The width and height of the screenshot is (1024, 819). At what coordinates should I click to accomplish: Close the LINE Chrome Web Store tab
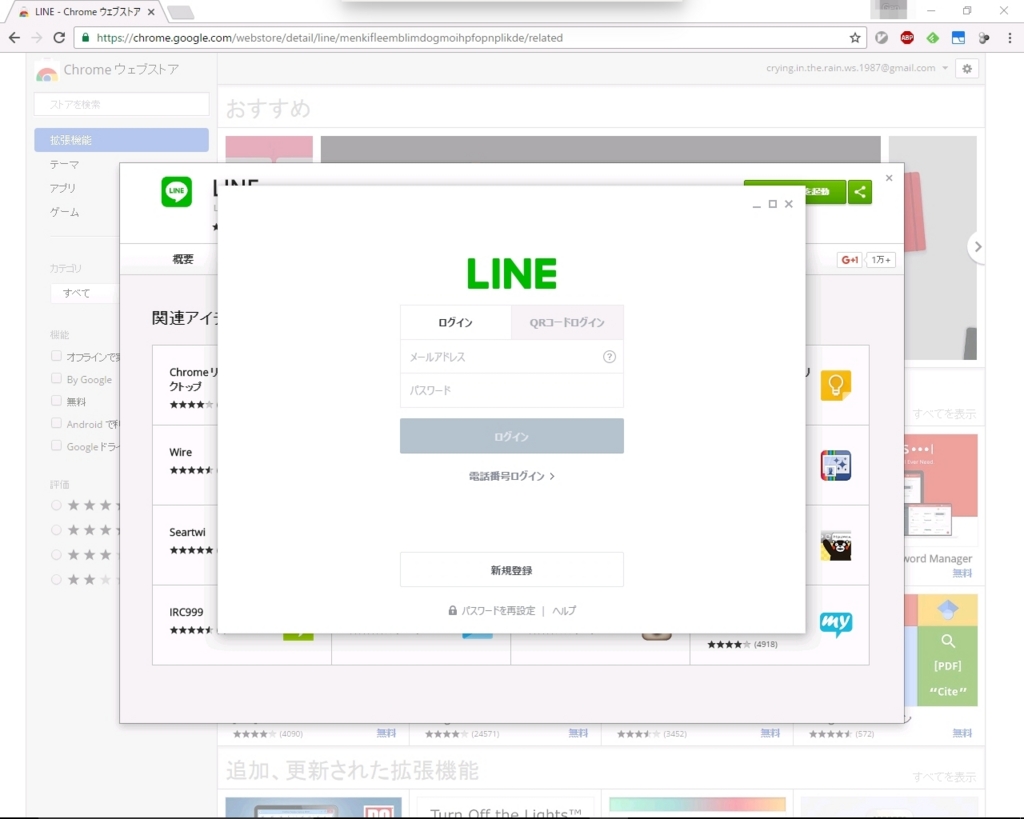151,12
